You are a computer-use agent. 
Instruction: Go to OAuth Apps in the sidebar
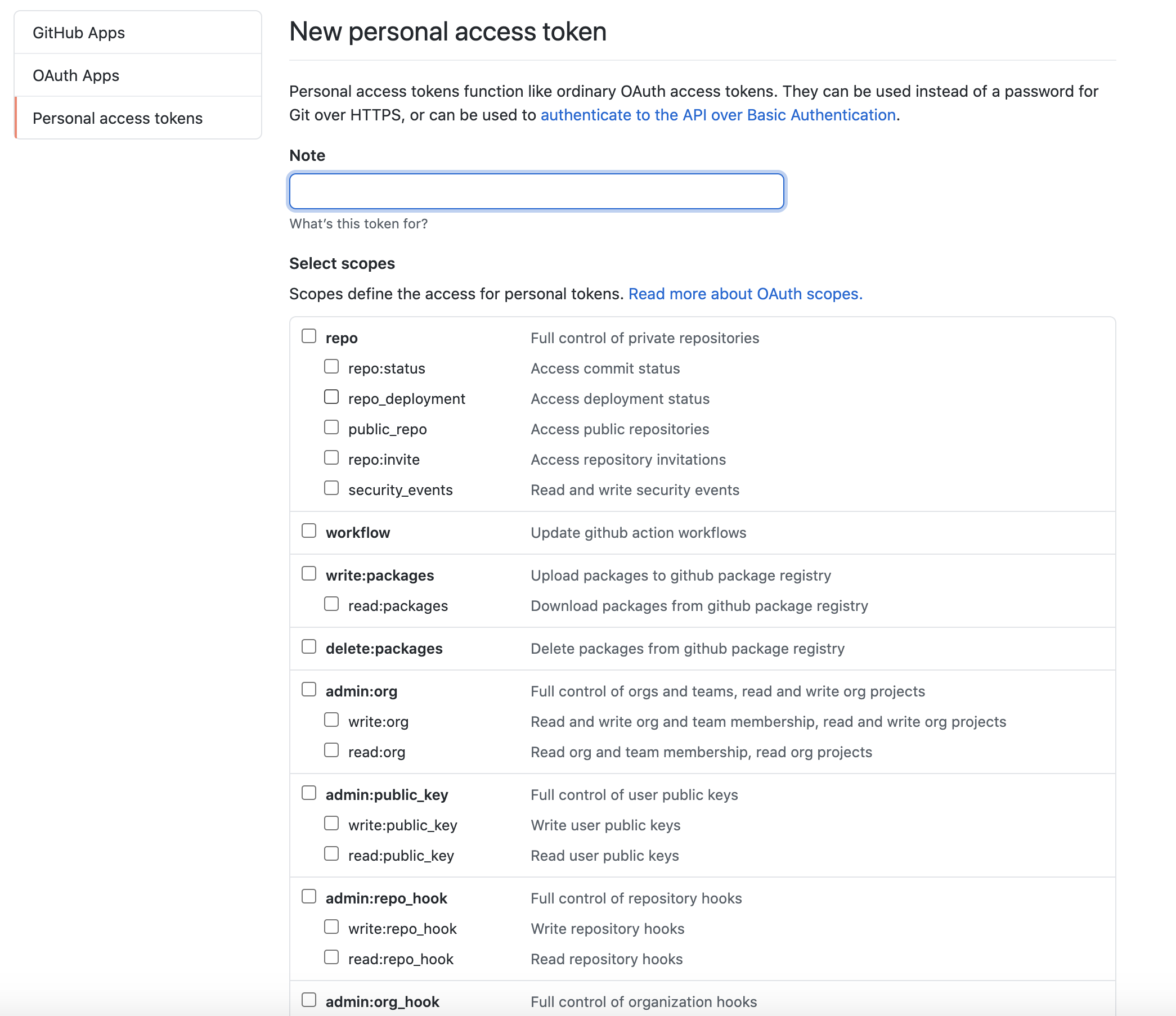coord(76,75)
